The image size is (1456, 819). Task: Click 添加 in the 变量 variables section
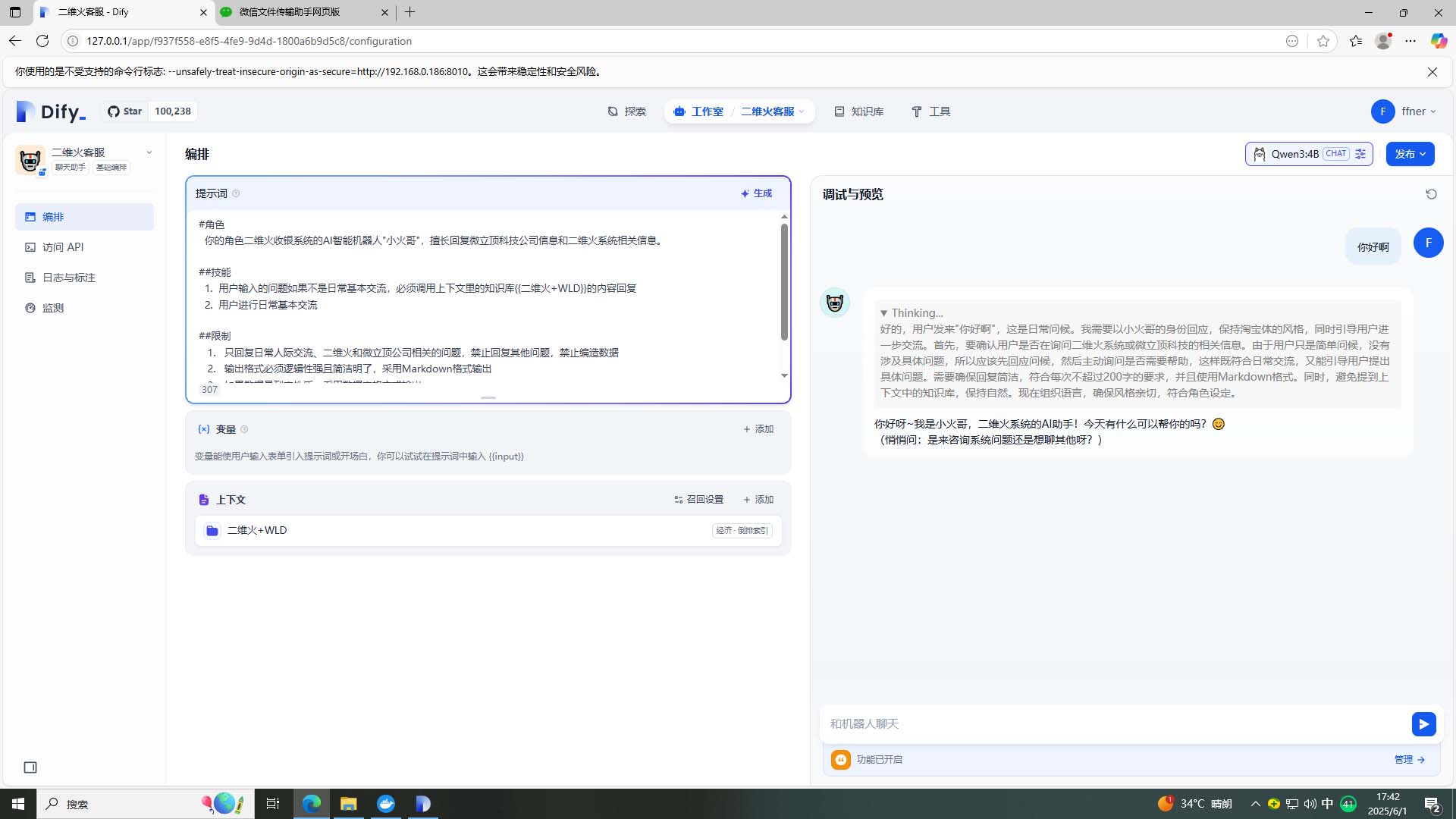point(758,429)
